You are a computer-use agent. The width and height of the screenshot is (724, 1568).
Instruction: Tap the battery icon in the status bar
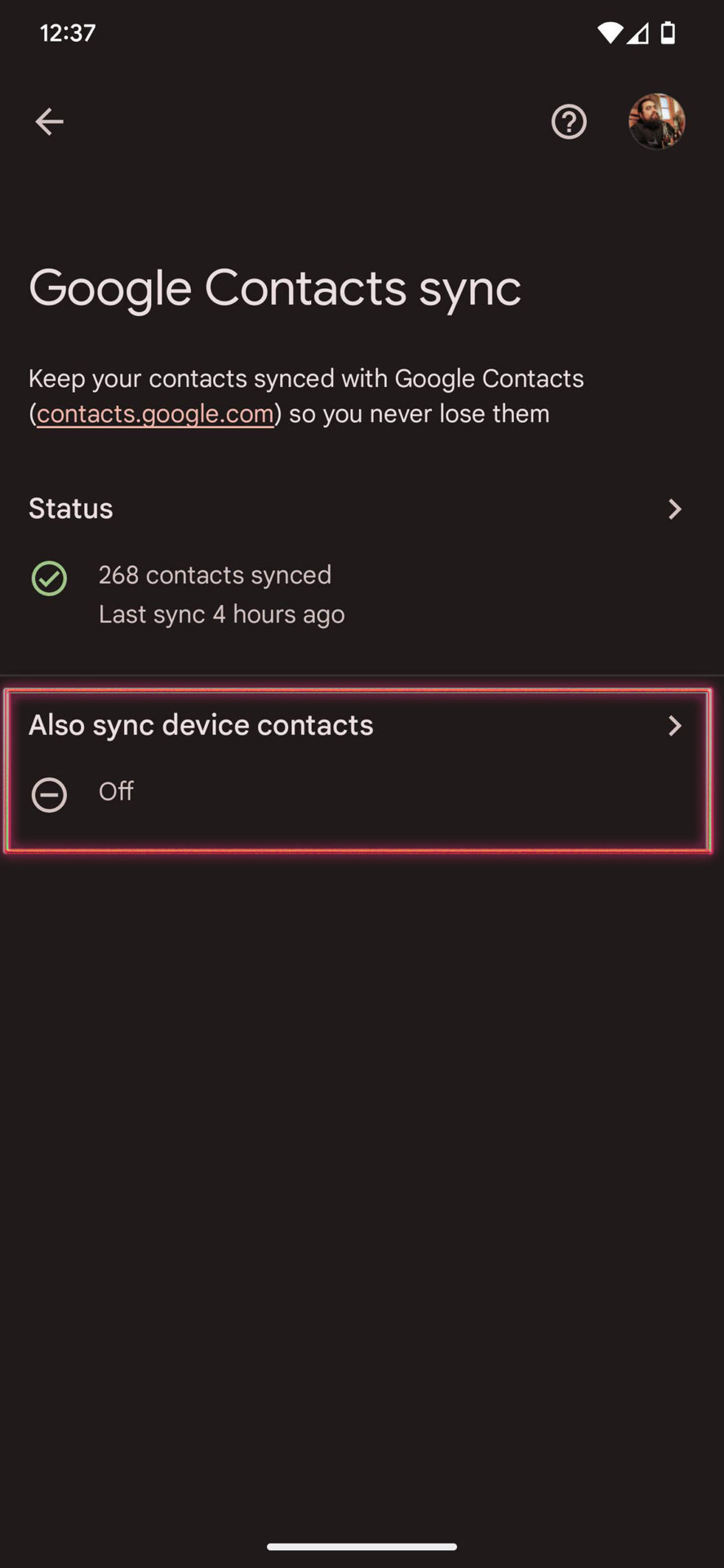pyautogui.click(x=668, y=33)
